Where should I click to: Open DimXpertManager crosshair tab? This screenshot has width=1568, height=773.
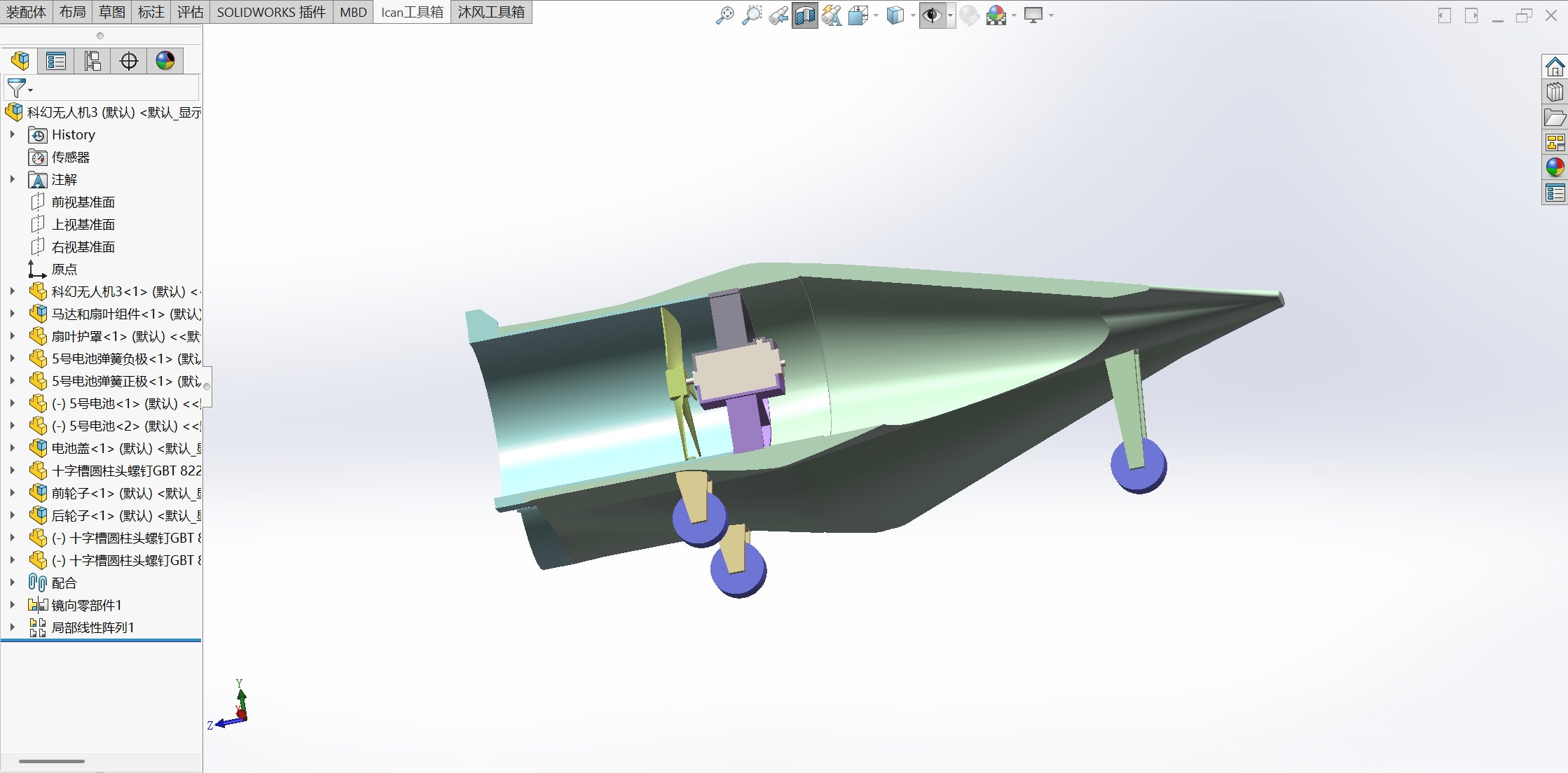(129, 61)
